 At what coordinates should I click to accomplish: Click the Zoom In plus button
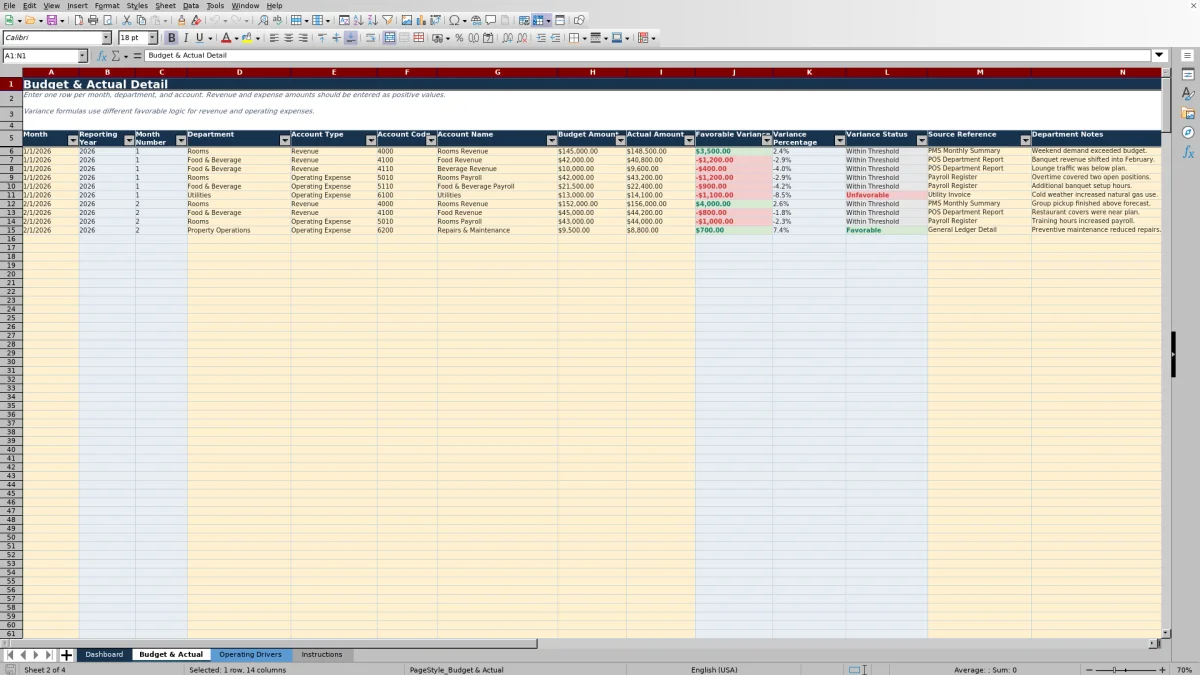1161,670
